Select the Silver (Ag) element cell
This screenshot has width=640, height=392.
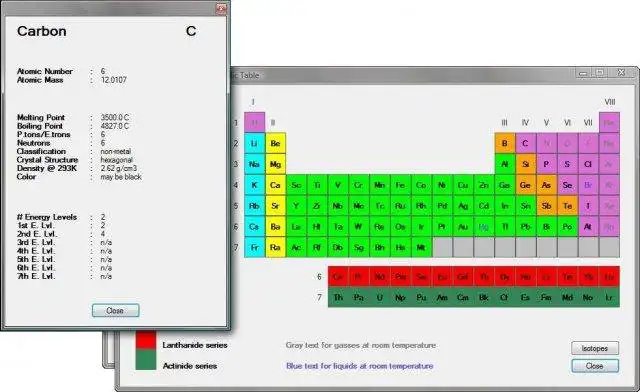click(x=463, y=206)
